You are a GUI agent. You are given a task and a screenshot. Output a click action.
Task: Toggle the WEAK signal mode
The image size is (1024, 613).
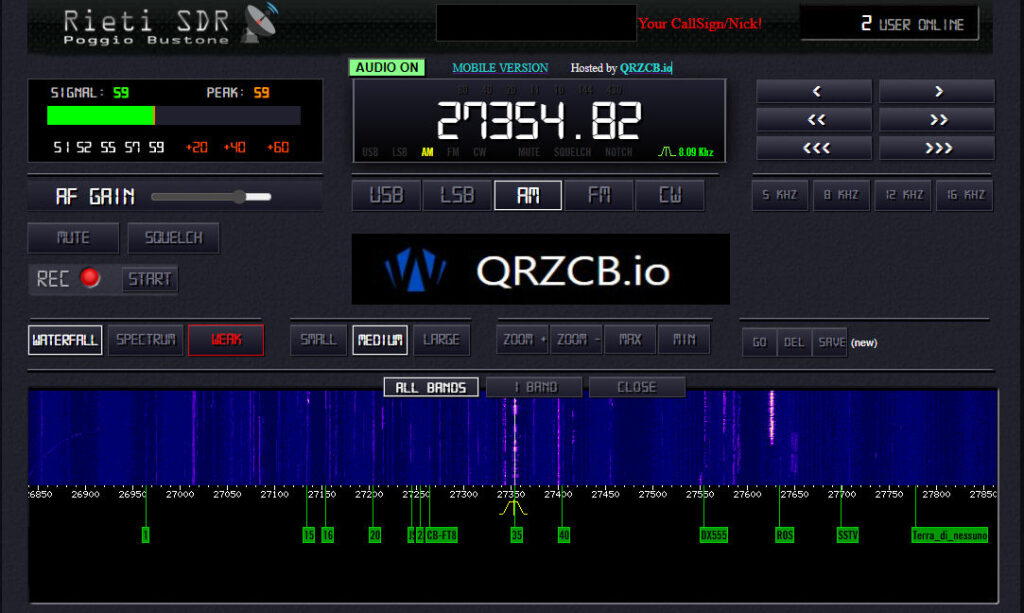[x=226, y=340]
